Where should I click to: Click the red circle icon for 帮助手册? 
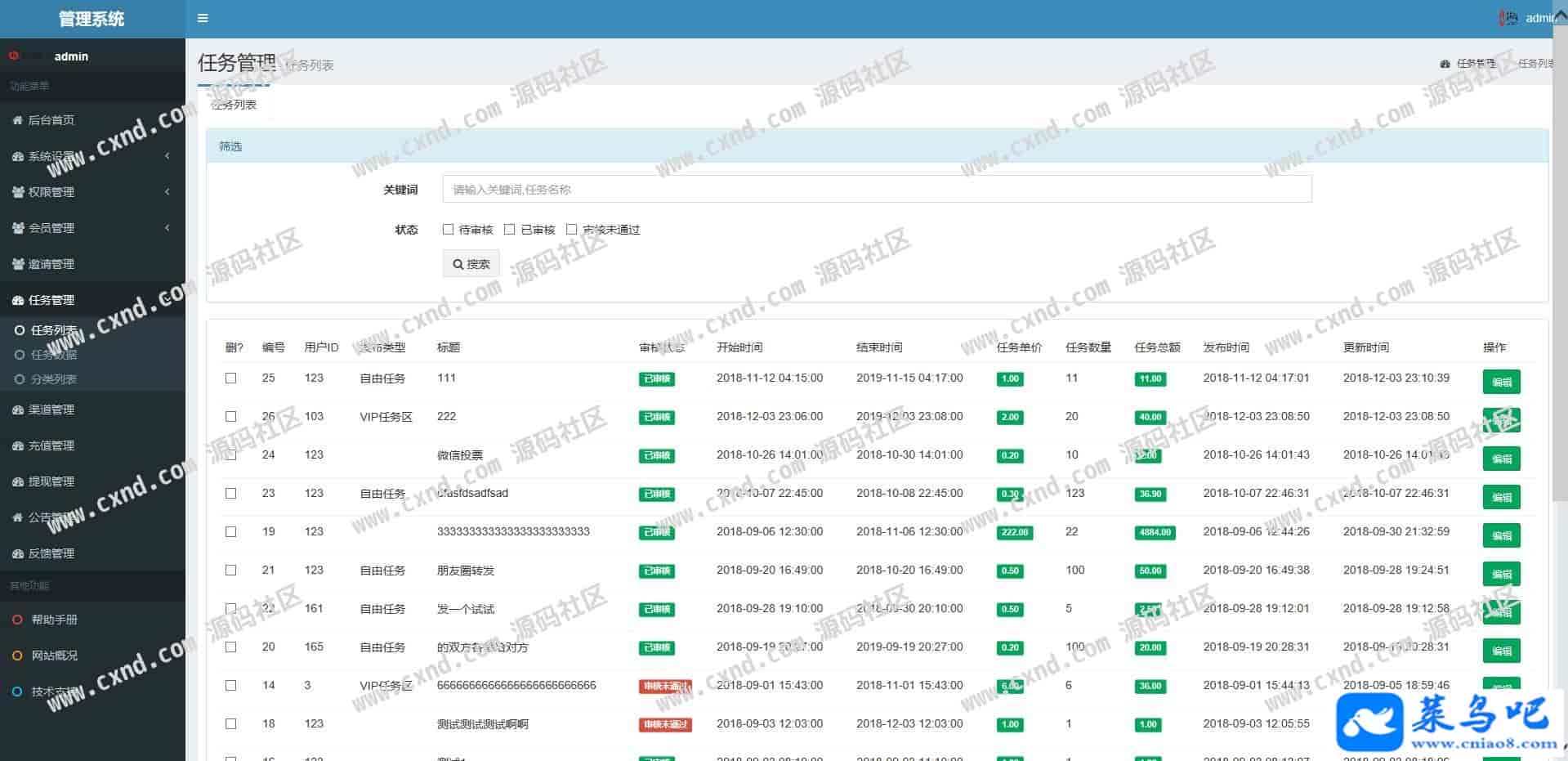click(x=17, y=620)
